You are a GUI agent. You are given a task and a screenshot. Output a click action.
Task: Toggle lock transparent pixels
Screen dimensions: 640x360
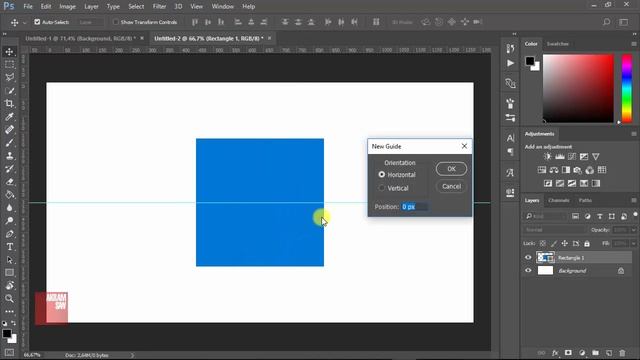click(542, 244)
